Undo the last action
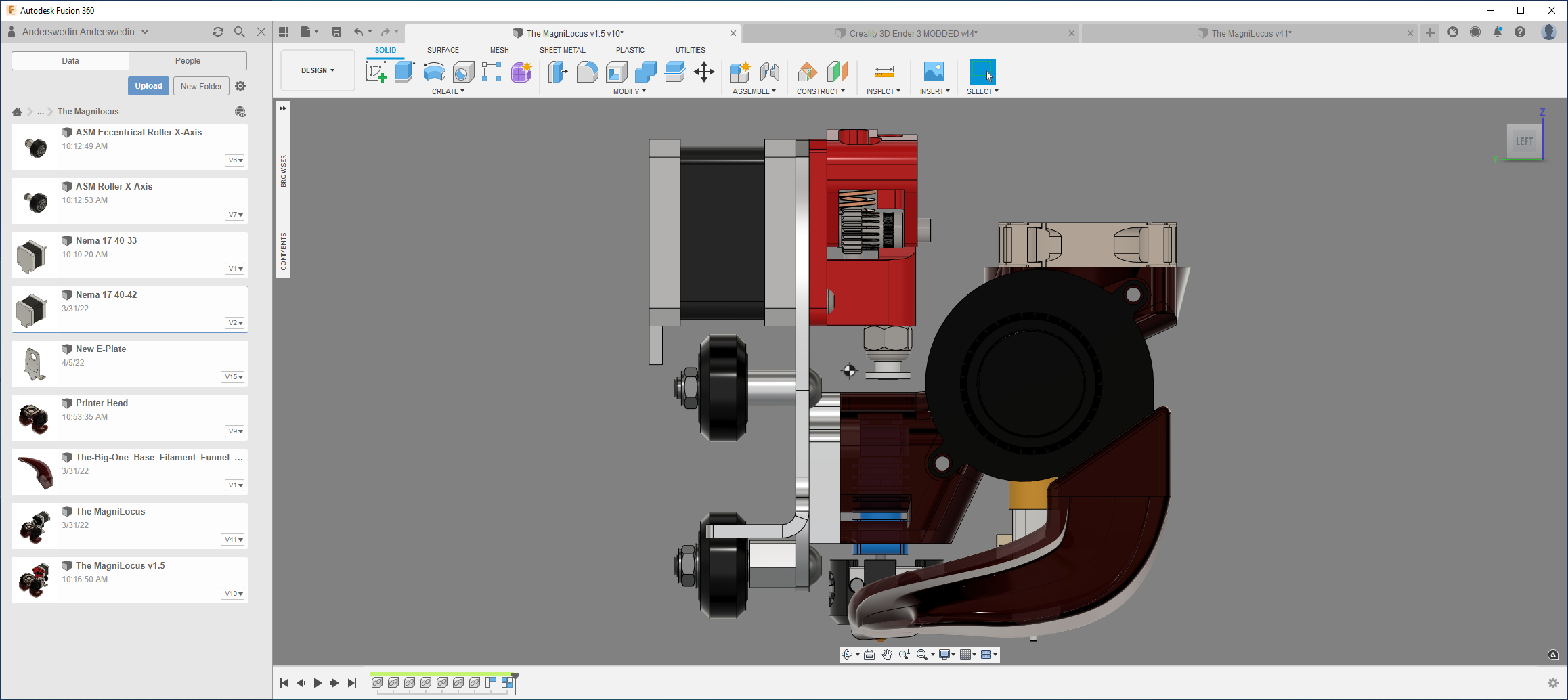The image size is (1568, 700). tap(358, 32)
